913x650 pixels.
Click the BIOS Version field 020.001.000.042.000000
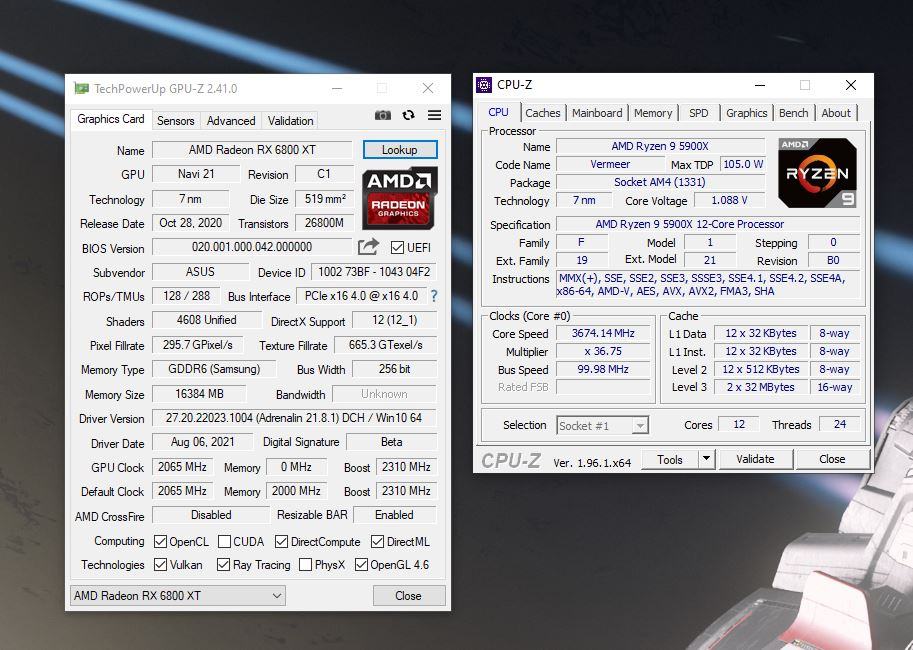[x=252, y=247]
